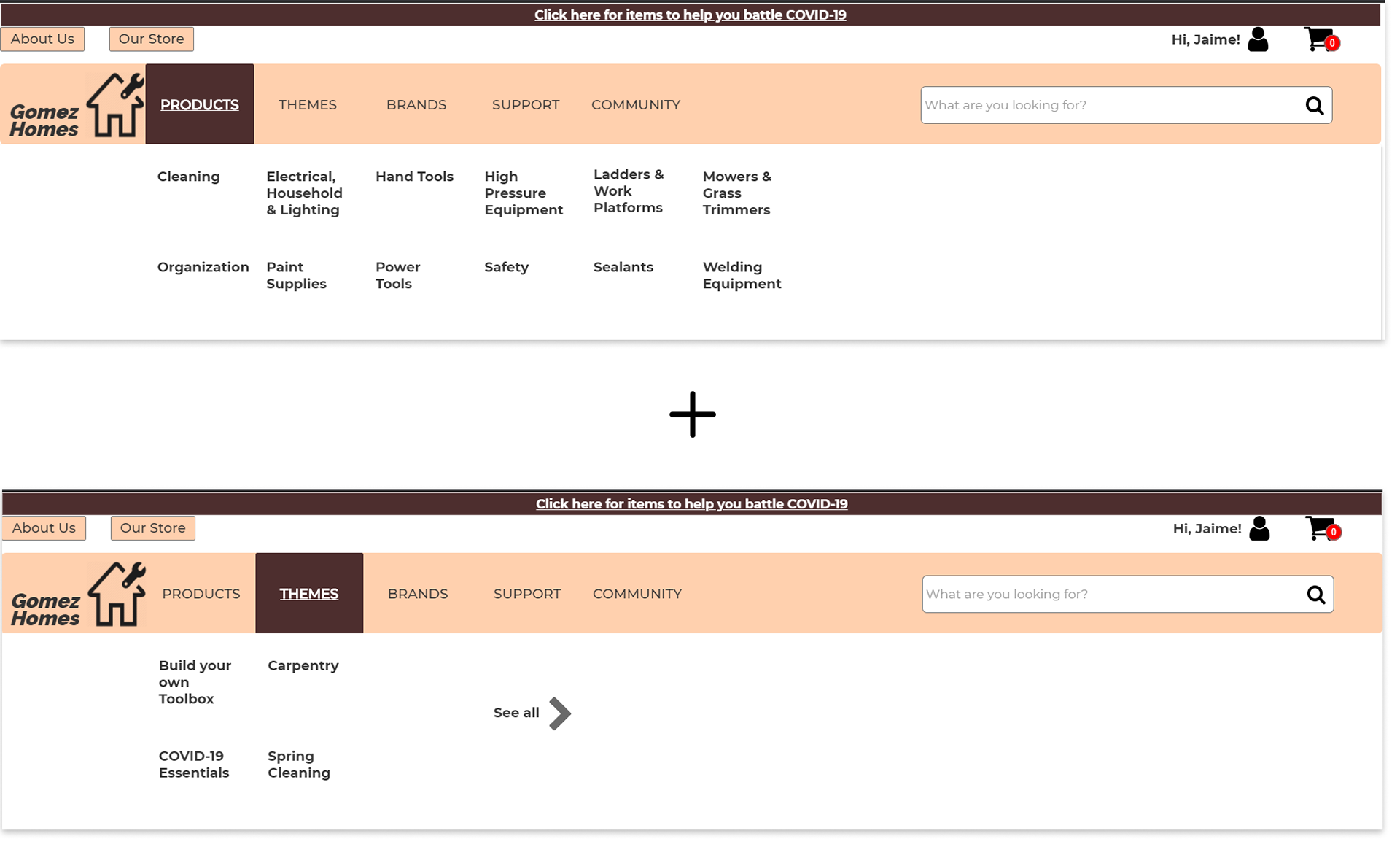Choose Hand Tools category
The width and height of the screenshot is (1400, 847).
coord(414,177)
